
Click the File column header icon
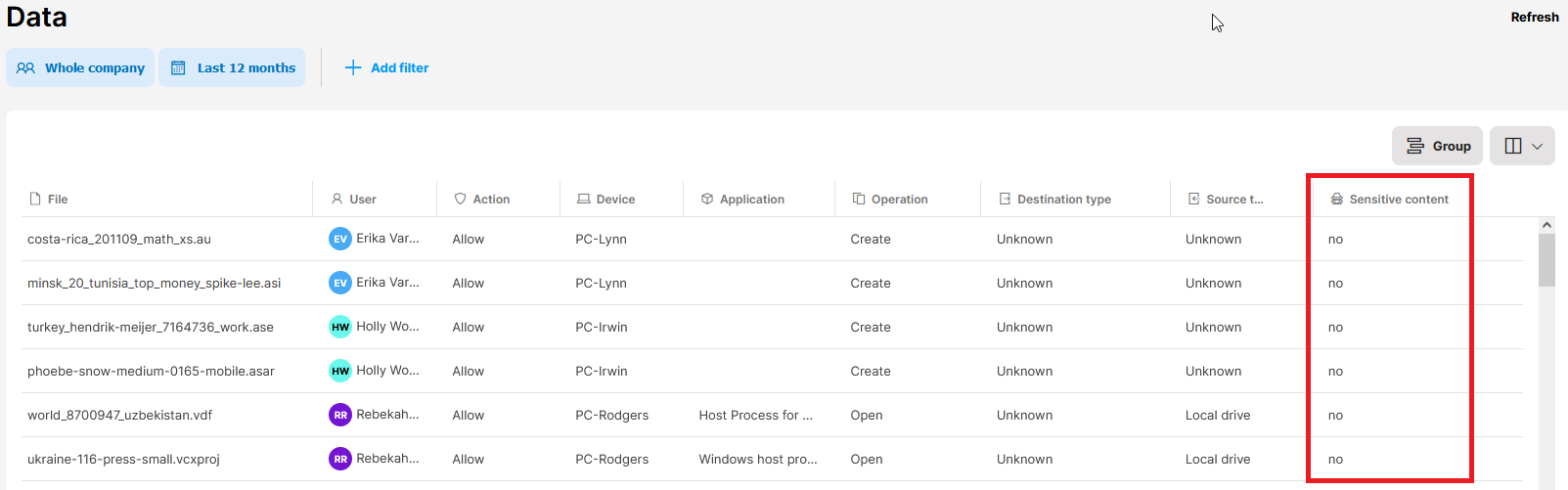(35, 200)
